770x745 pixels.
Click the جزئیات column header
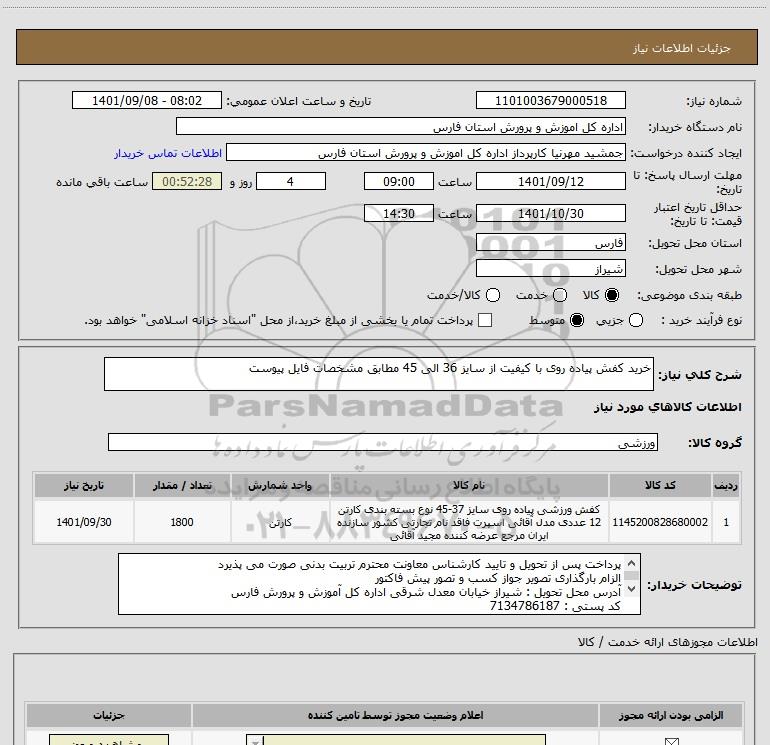pyautogui.click(x=109, y=715)
